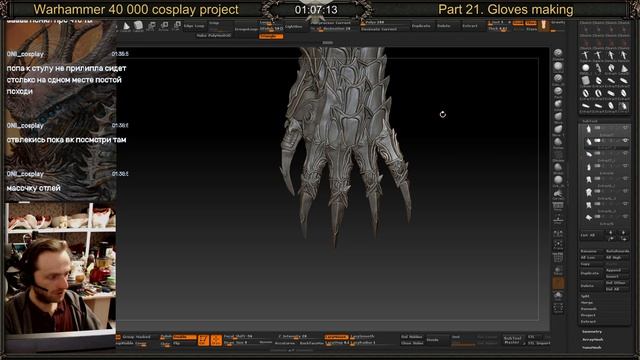The image size is (640, 360).
Task: Click the stream timer reading 01:07:13
Action: coord(316,9)
